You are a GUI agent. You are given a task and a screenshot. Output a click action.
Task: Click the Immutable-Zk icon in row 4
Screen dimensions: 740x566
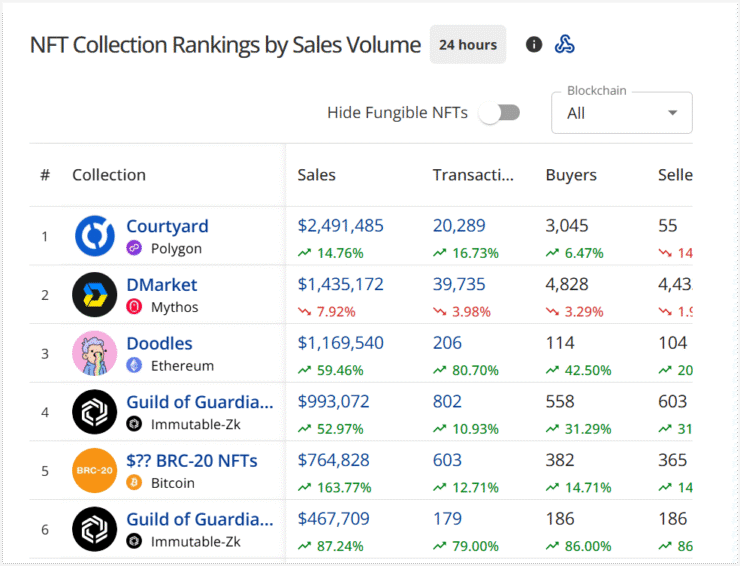[x=134, y=424]
